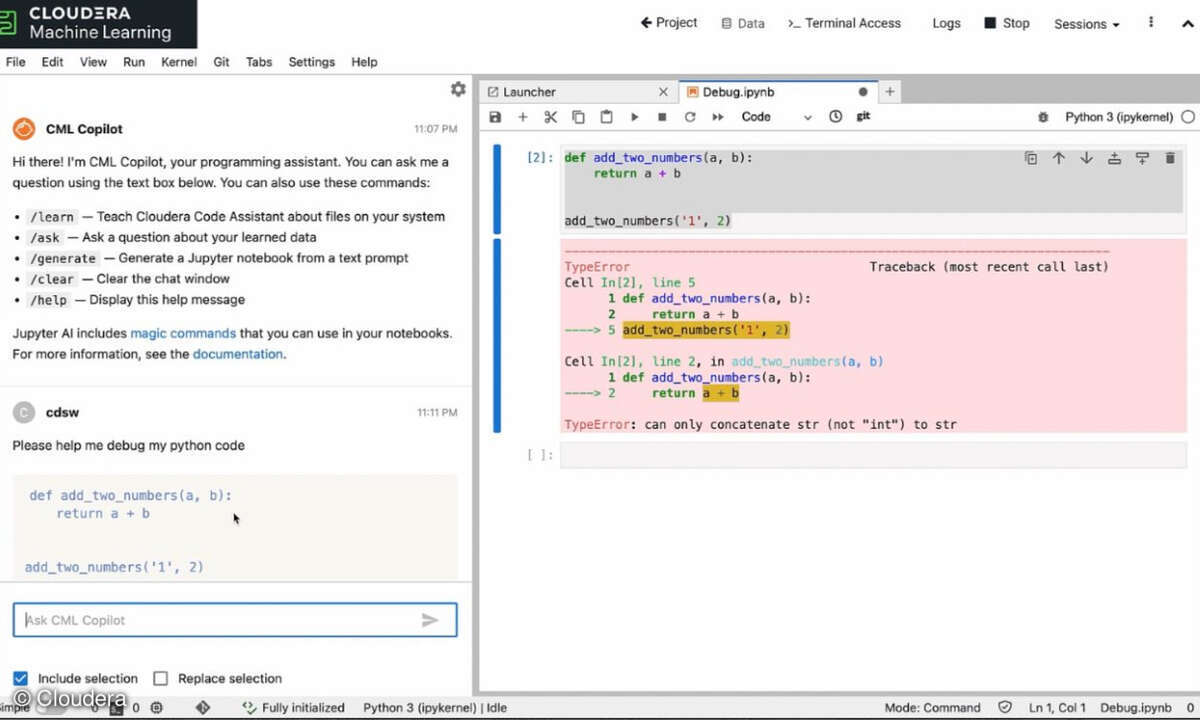Click the trusted notebook shield icon
1200x720 pixels.
(x=1005, y=707)
